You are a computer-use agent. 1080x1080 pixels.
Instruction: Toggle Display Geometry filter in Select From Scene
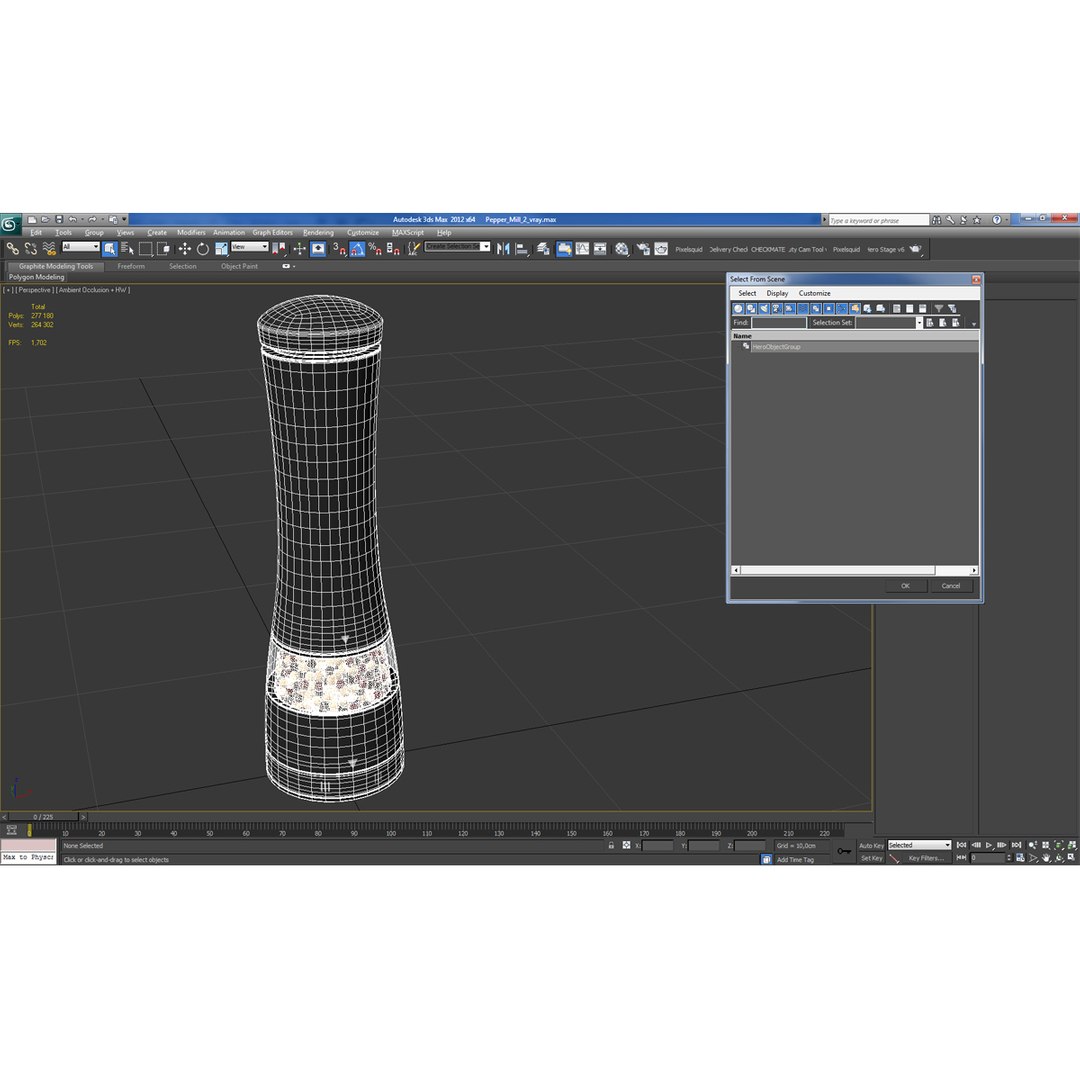click(738, 309)
